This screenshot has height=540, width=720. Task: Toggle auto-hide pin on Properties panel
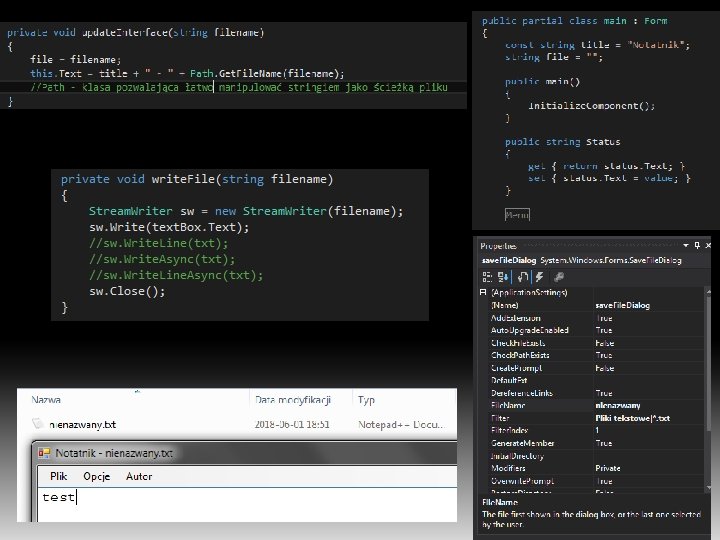(697, 246)
